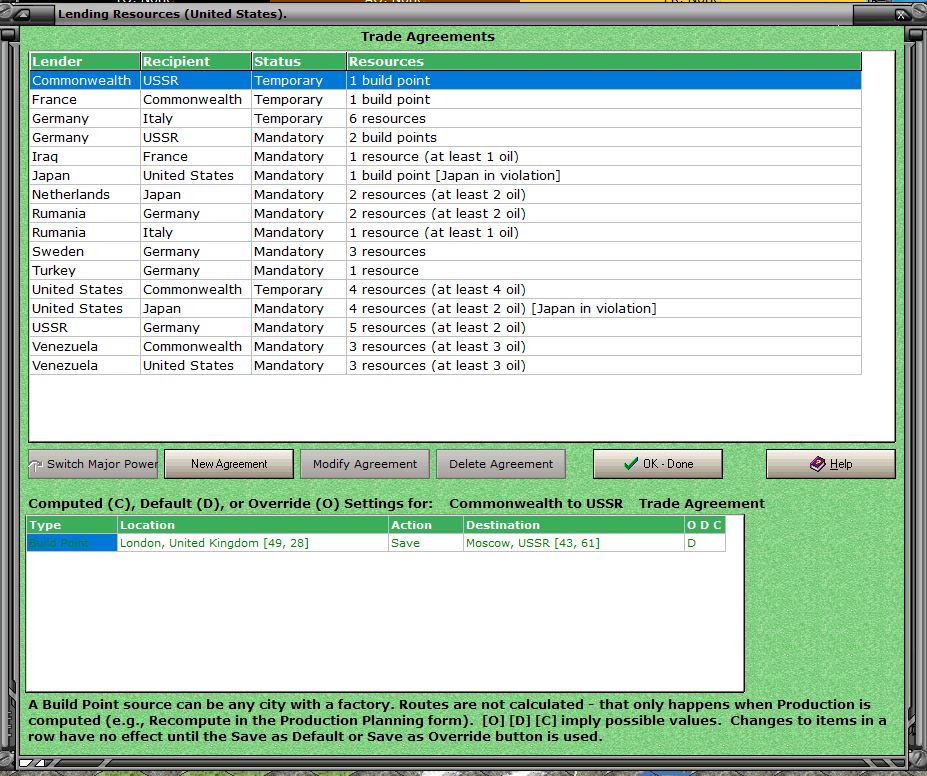Screen dimensions: 927x776
Task: Click the Action column header
Action: click(x=426, y=525)
